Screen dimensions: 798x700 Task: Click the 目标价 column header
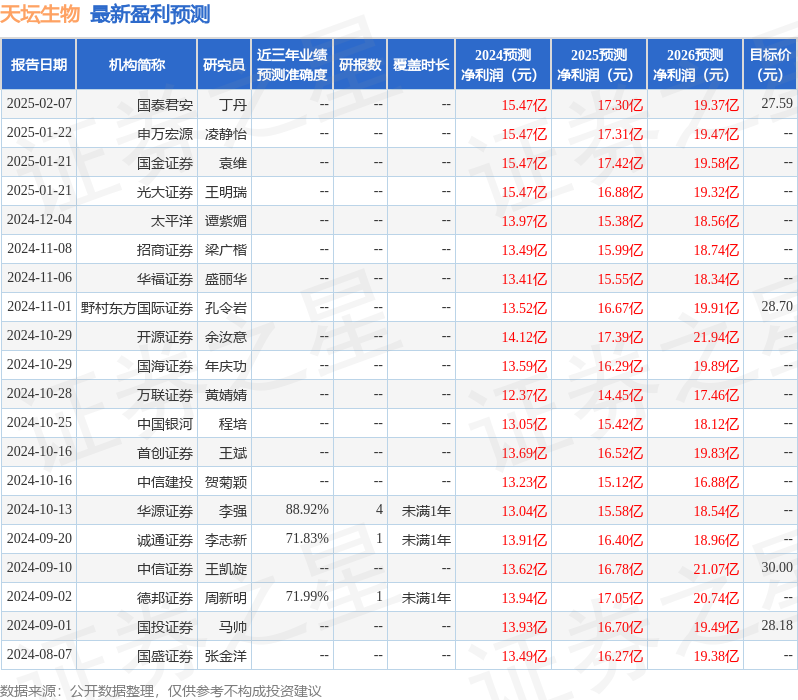(771, 65)
